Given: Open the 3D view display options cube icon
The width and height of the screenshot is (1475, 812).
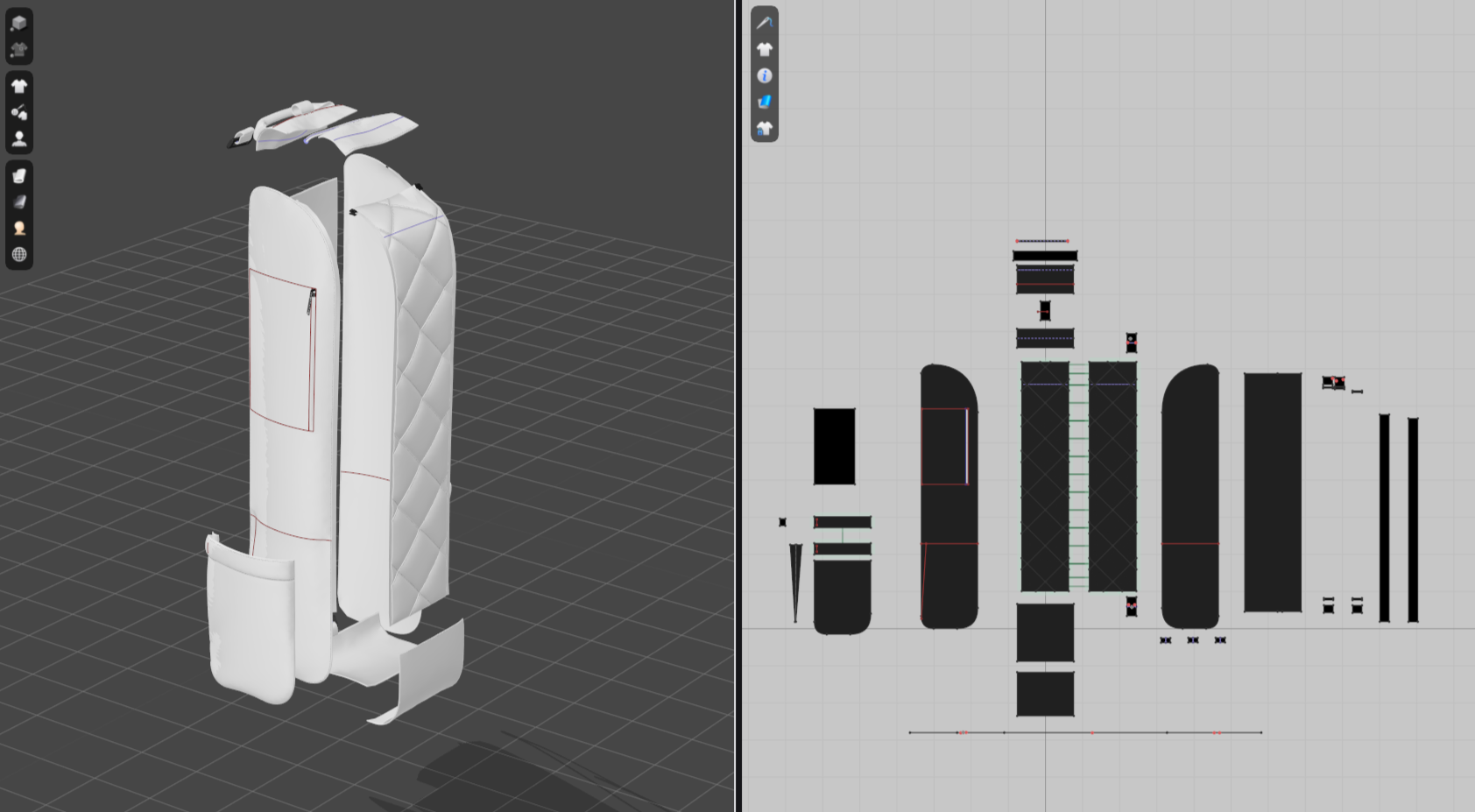Looking at the screenshot, I should [x=19, y=24].
